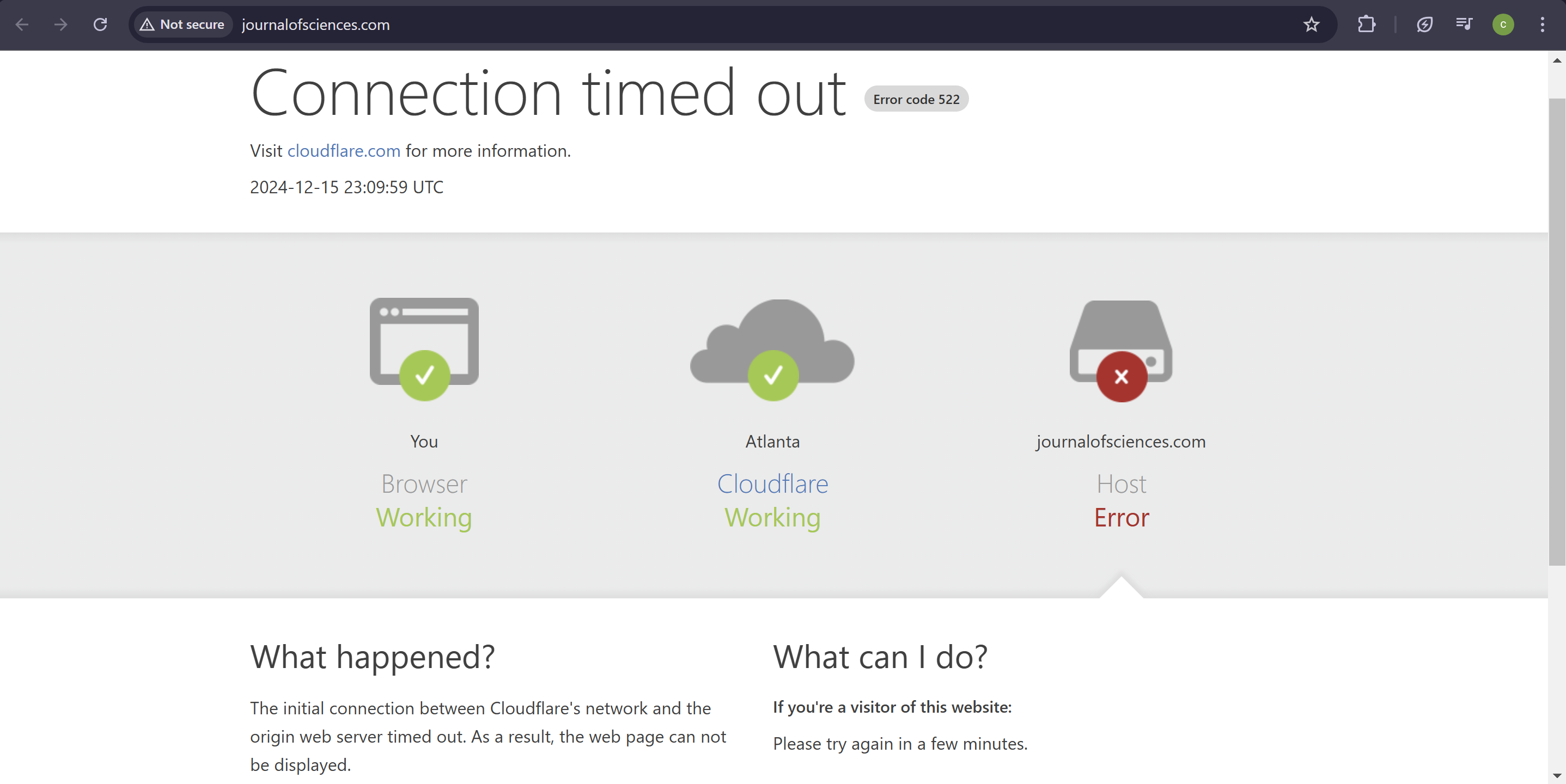The height and width of the screenshot is (784, 1566).
Task: Open the green profile avatar
Action: [x=1503, y=24]
